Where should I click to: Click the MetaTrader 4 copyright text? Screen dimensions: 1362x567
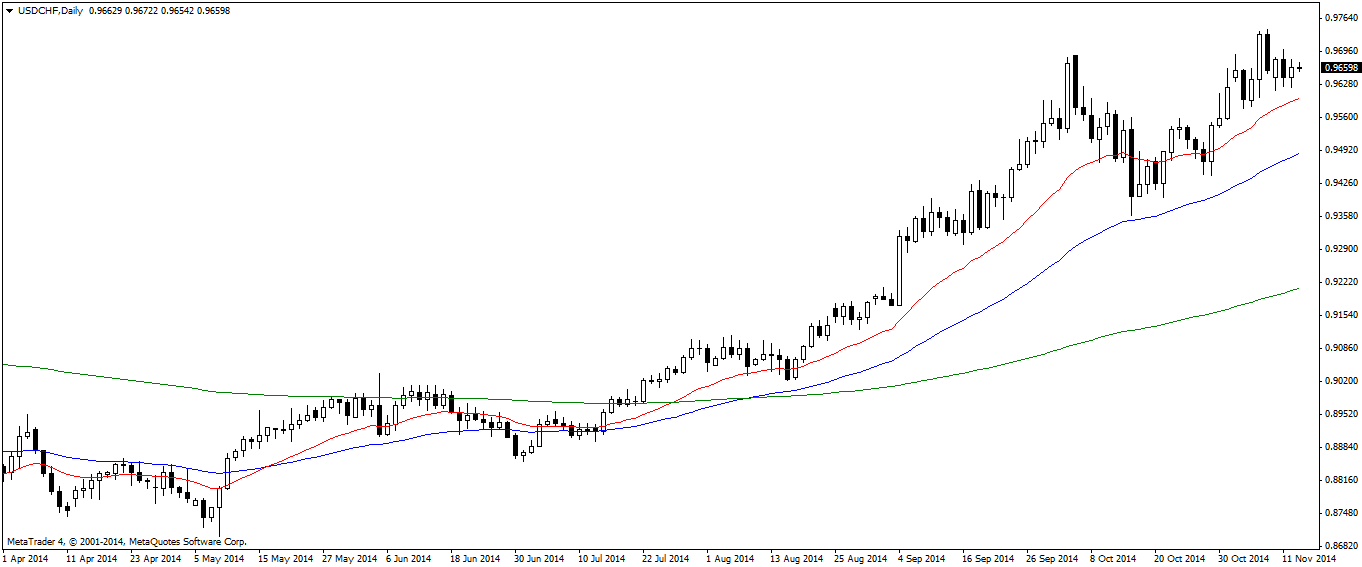tap(126, 541)
